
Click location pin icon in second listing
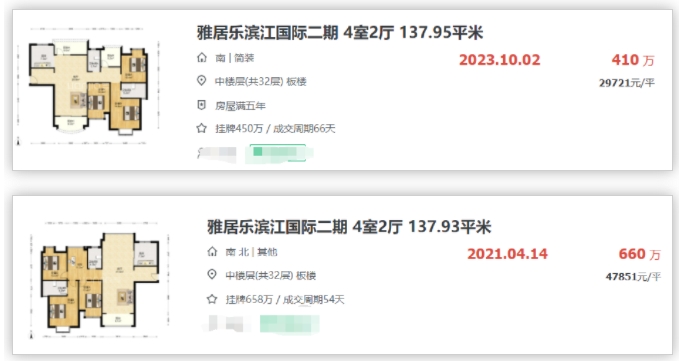pyautogui.click(x=212, y=274)
